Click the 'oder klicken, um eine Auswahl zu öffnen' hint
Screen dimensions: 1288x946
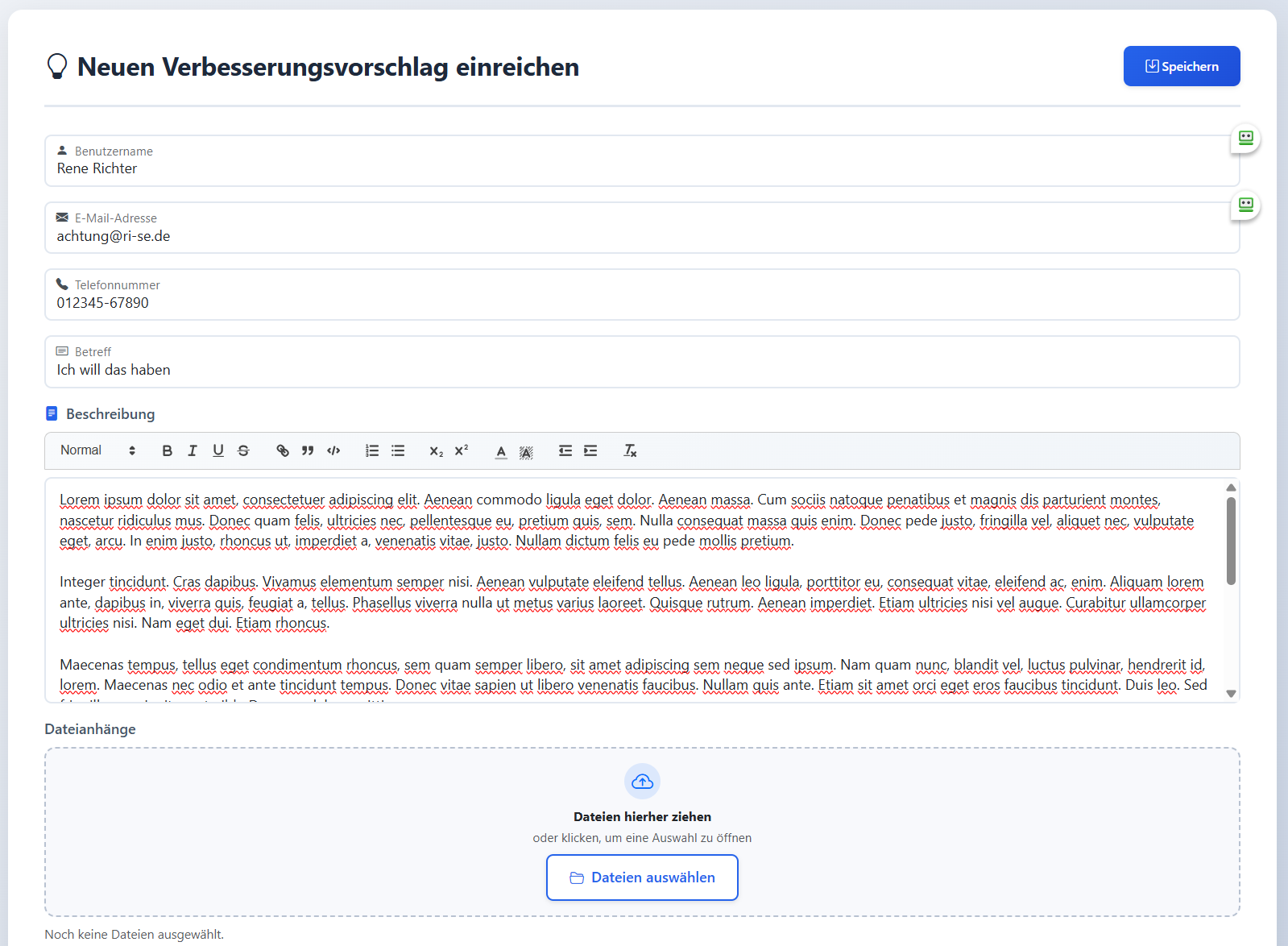click(642, 838)
